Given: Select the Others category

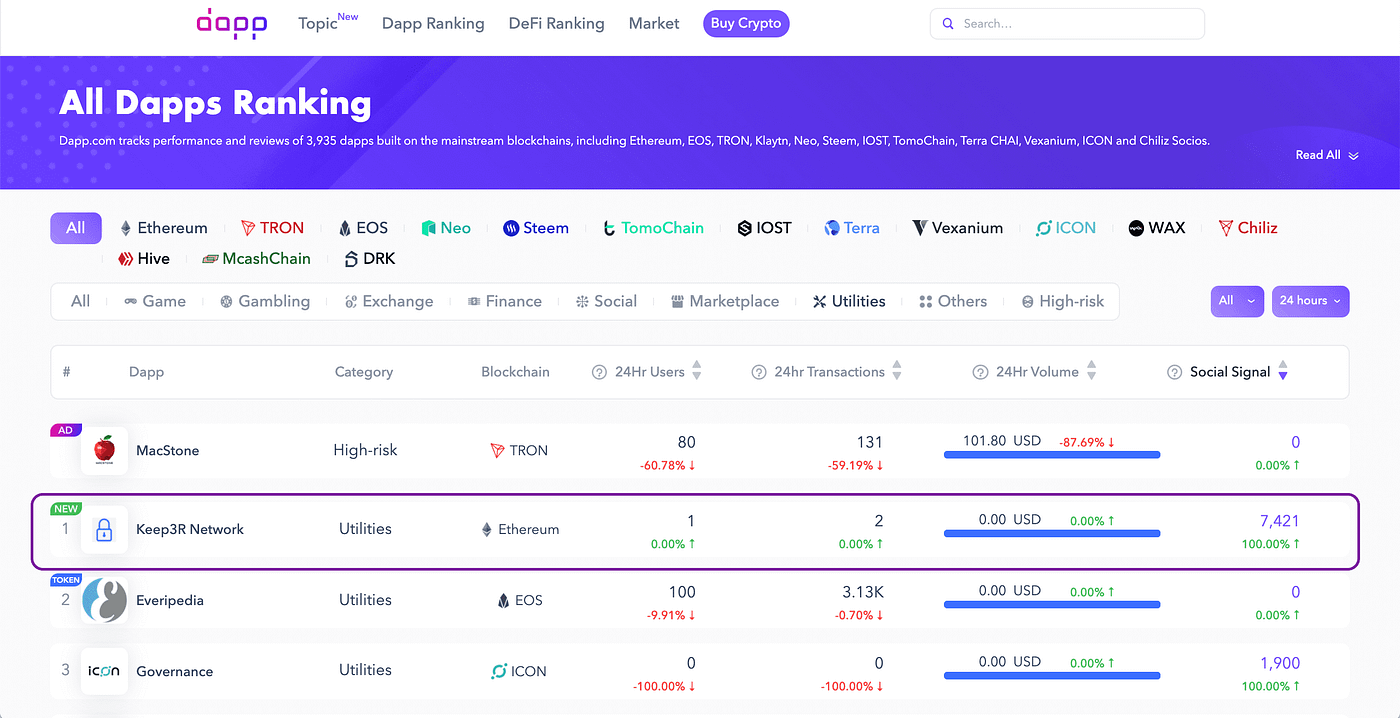Looking at the screenshot, I should pos(953,301).
